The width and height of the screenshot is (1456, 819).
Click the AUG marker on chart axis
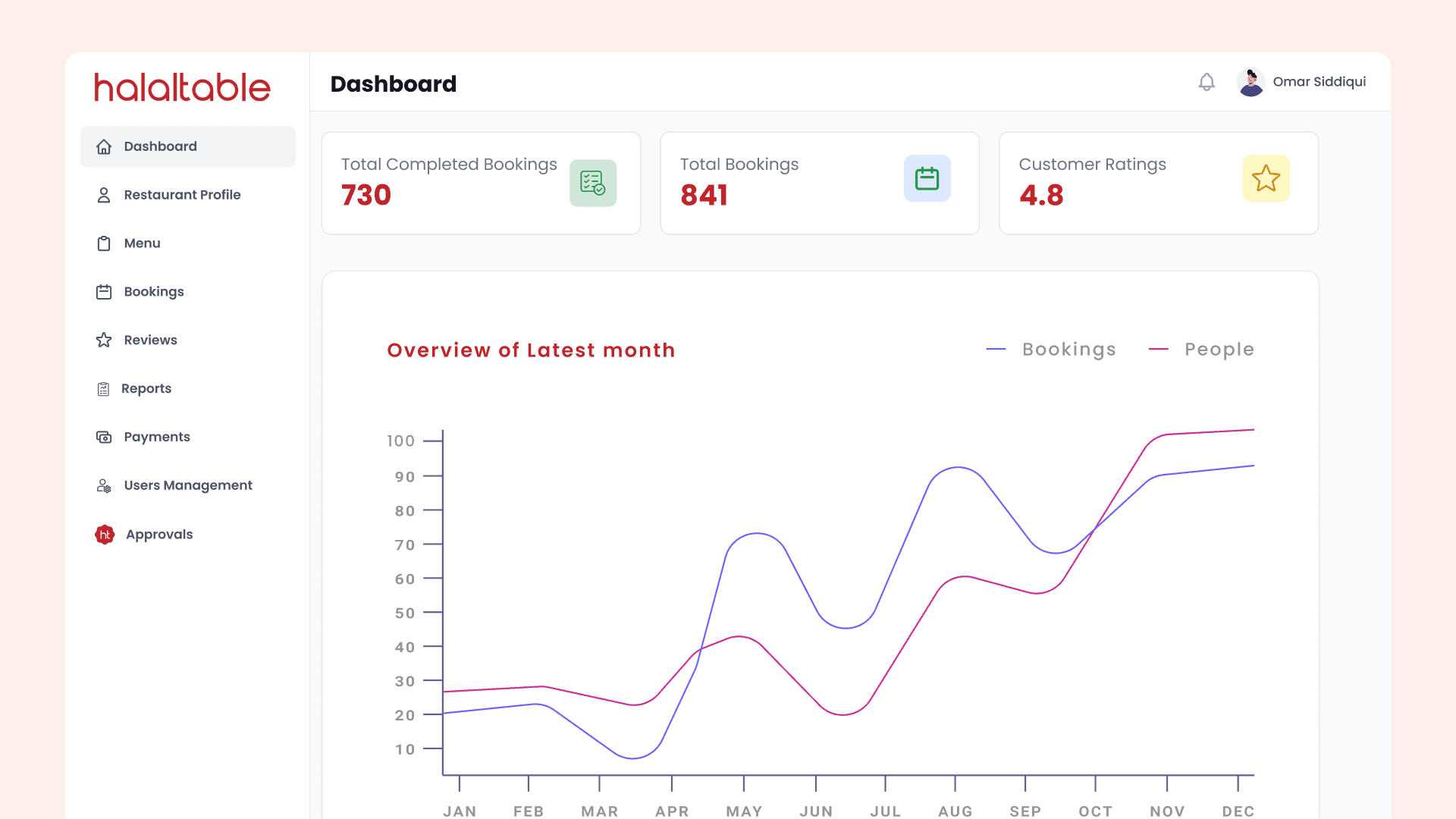[955, 811]
